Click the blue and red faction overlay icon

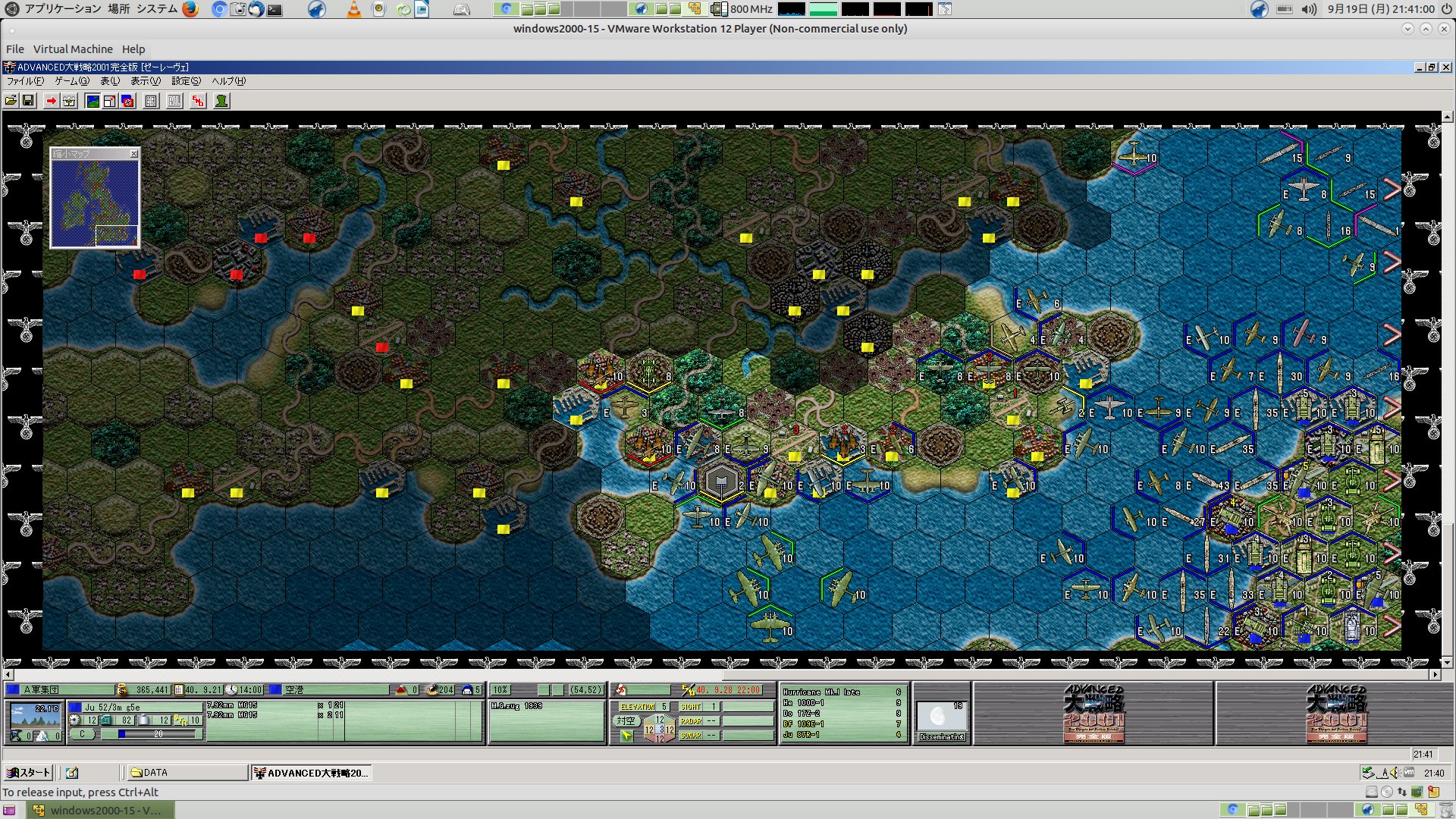(x=128, y=101)
